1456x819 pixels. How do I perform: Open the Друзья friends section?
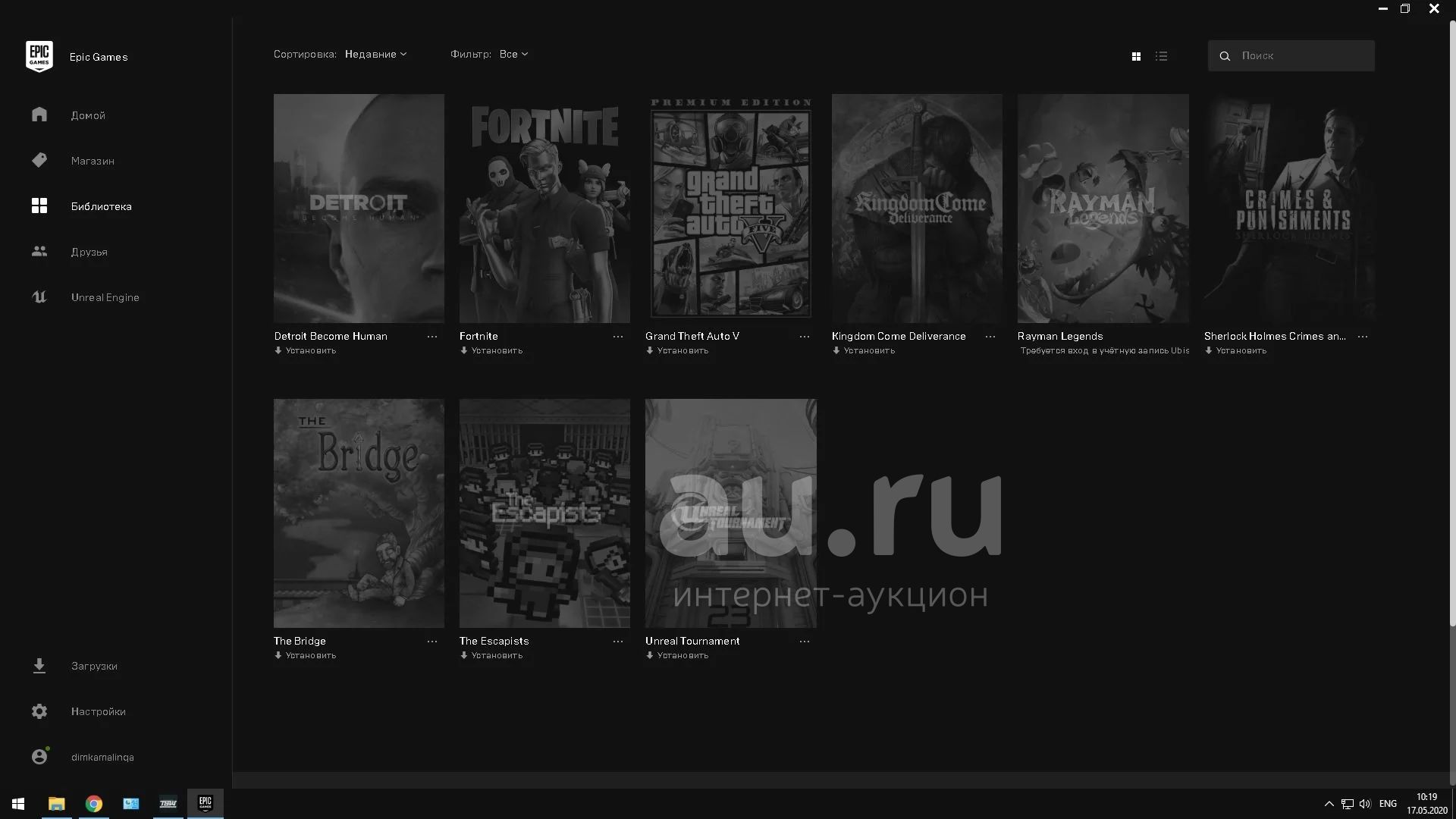[89, 252]
